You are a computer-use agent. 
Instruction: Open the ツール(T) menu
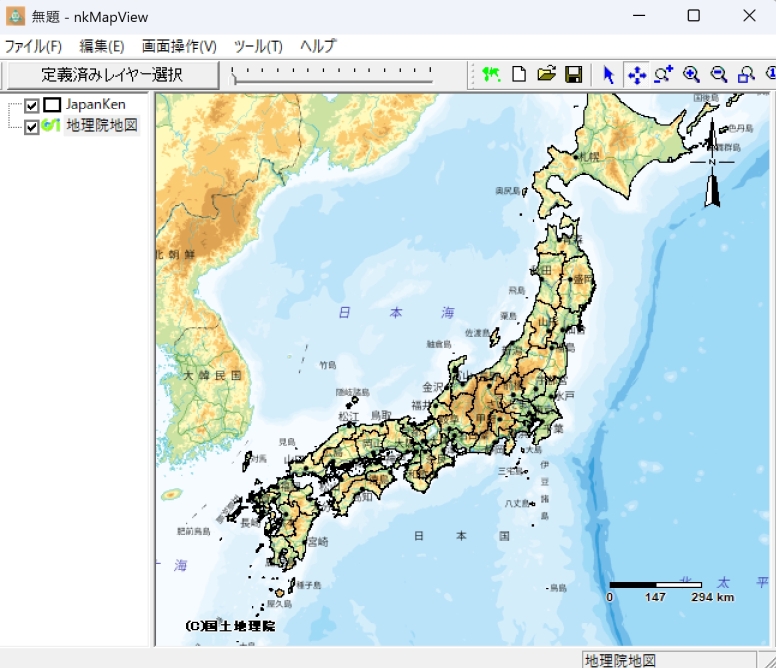tap(258, 46)
